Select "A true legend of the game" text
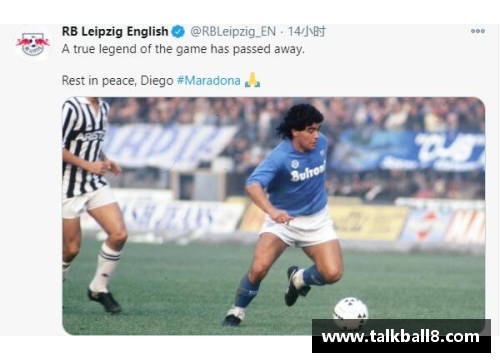500x362 pixels. [135, 49]
